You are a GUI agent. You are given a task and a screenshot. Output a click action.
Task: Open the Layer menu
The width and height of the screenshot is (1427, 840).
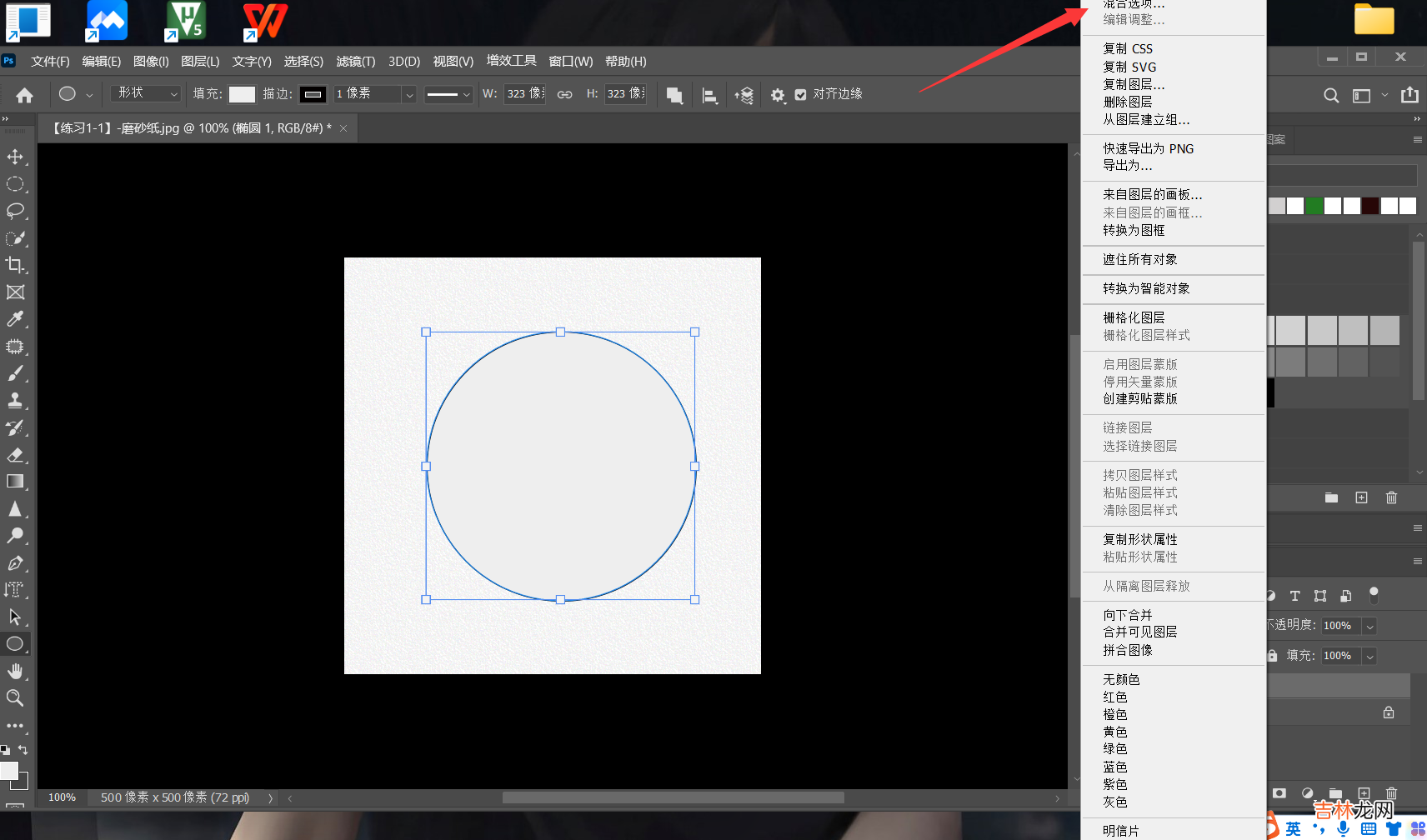pos(200,61)
